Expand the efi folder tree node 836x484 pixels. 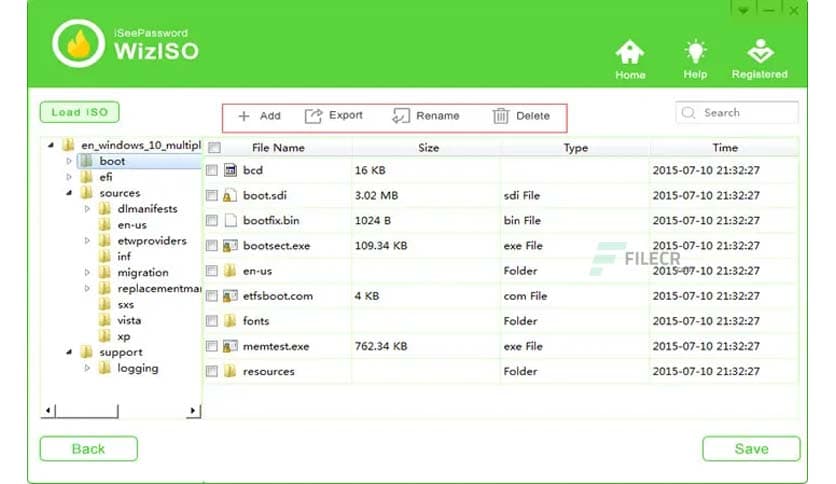click(x=69, y=176)
